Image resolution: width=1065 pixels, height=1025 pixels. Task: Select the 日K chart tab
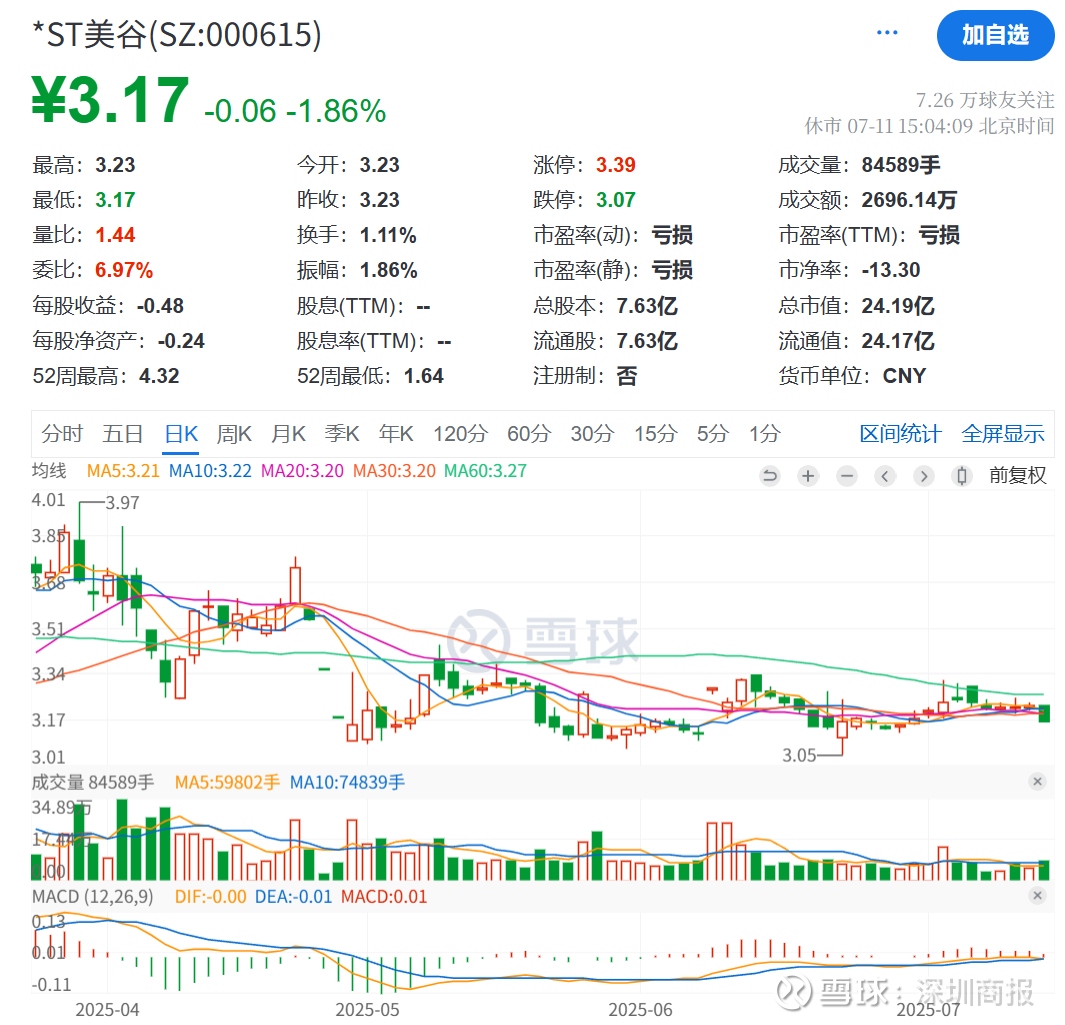pyautogui.click(x=181, y=433)
